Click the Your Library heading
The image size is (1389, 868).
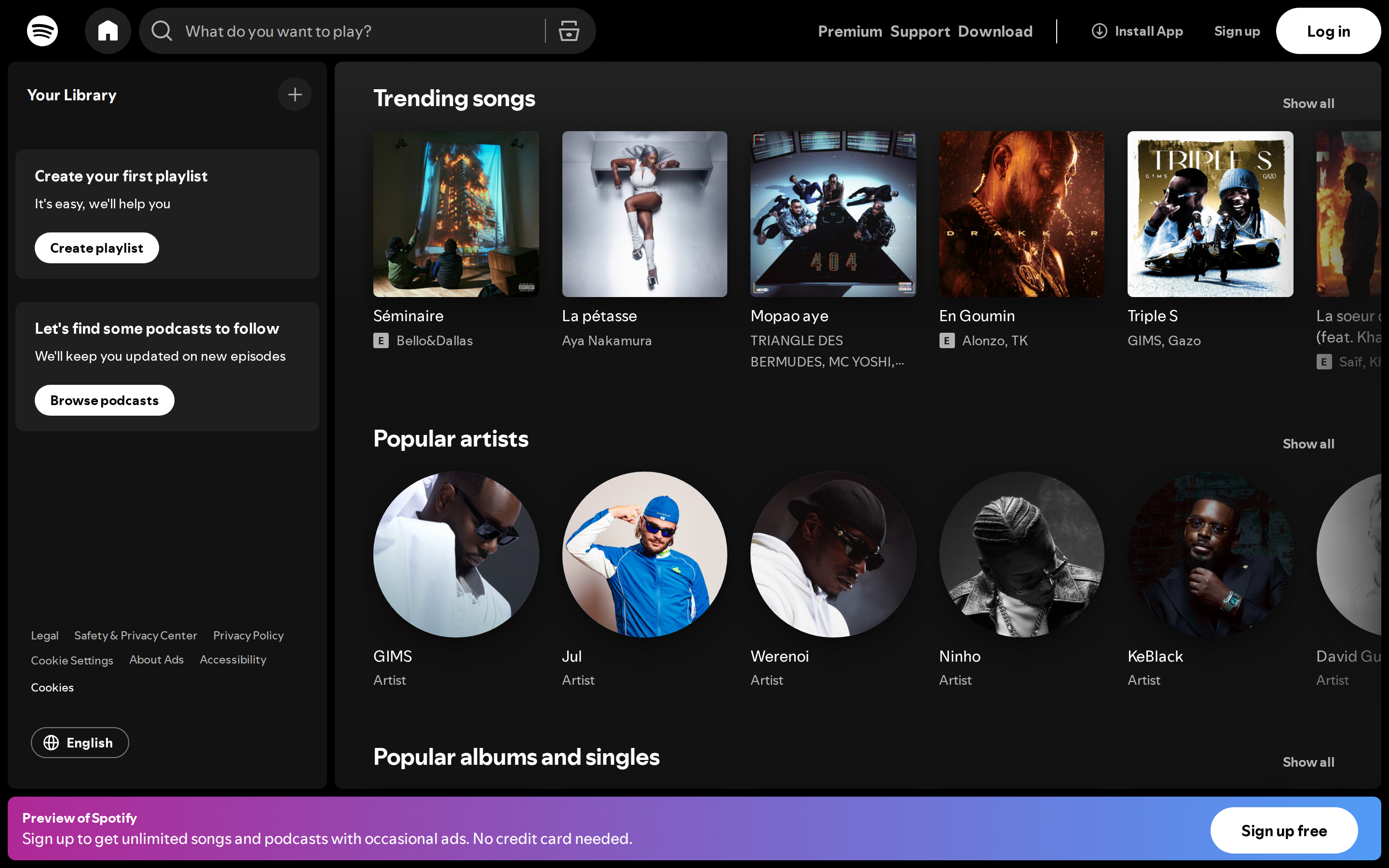click(x=72, y=95)
